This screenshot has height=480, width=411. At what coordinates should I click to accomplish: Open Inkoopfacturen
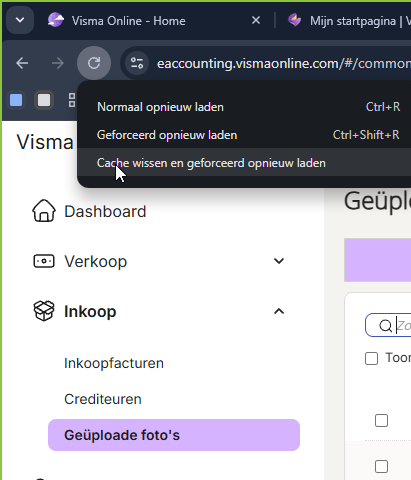pos(114,363)
